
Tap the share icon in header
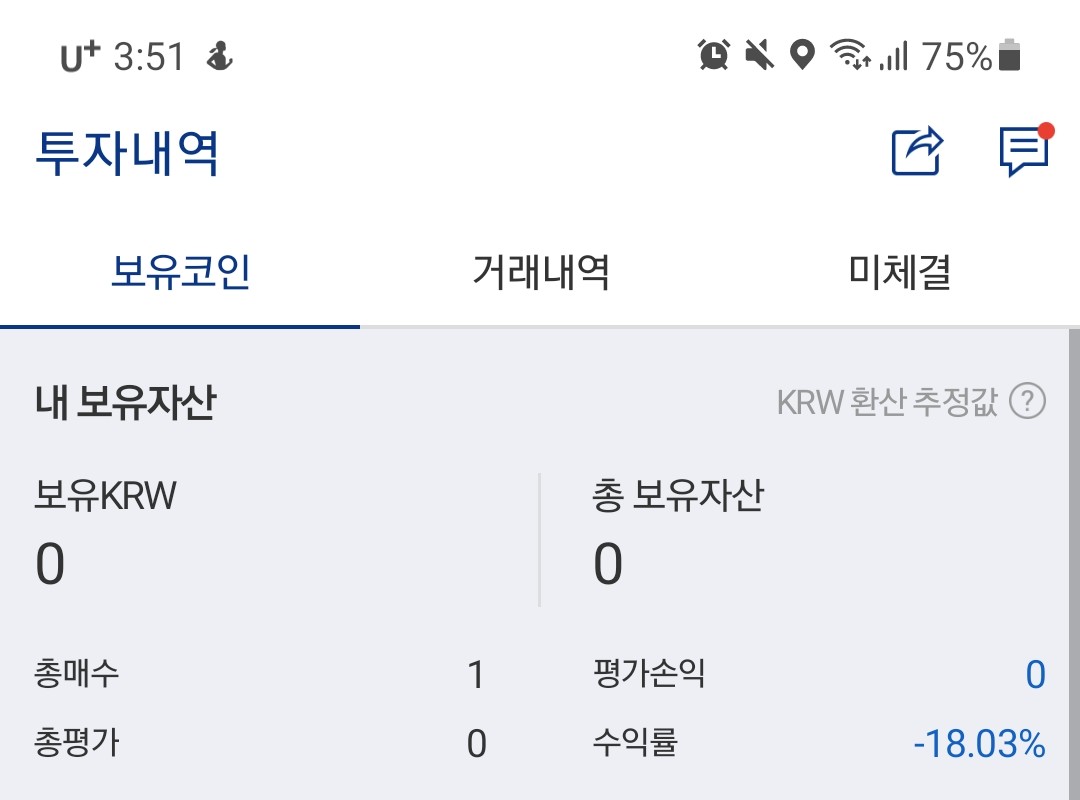click(x=916, y=152)
